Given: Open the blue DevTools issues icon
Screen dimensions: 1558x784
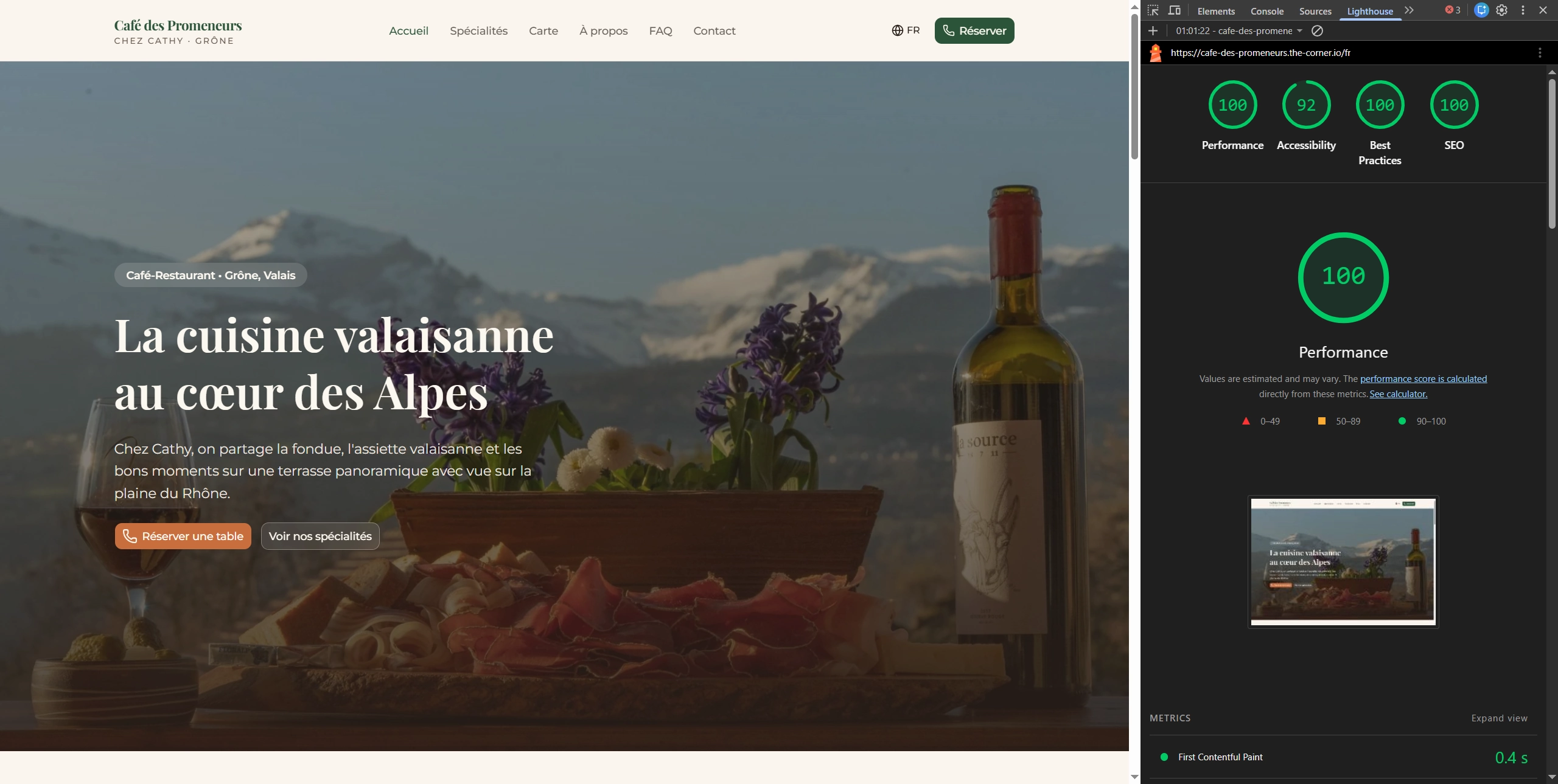Looking at the screenshot, I should 1481,10.
